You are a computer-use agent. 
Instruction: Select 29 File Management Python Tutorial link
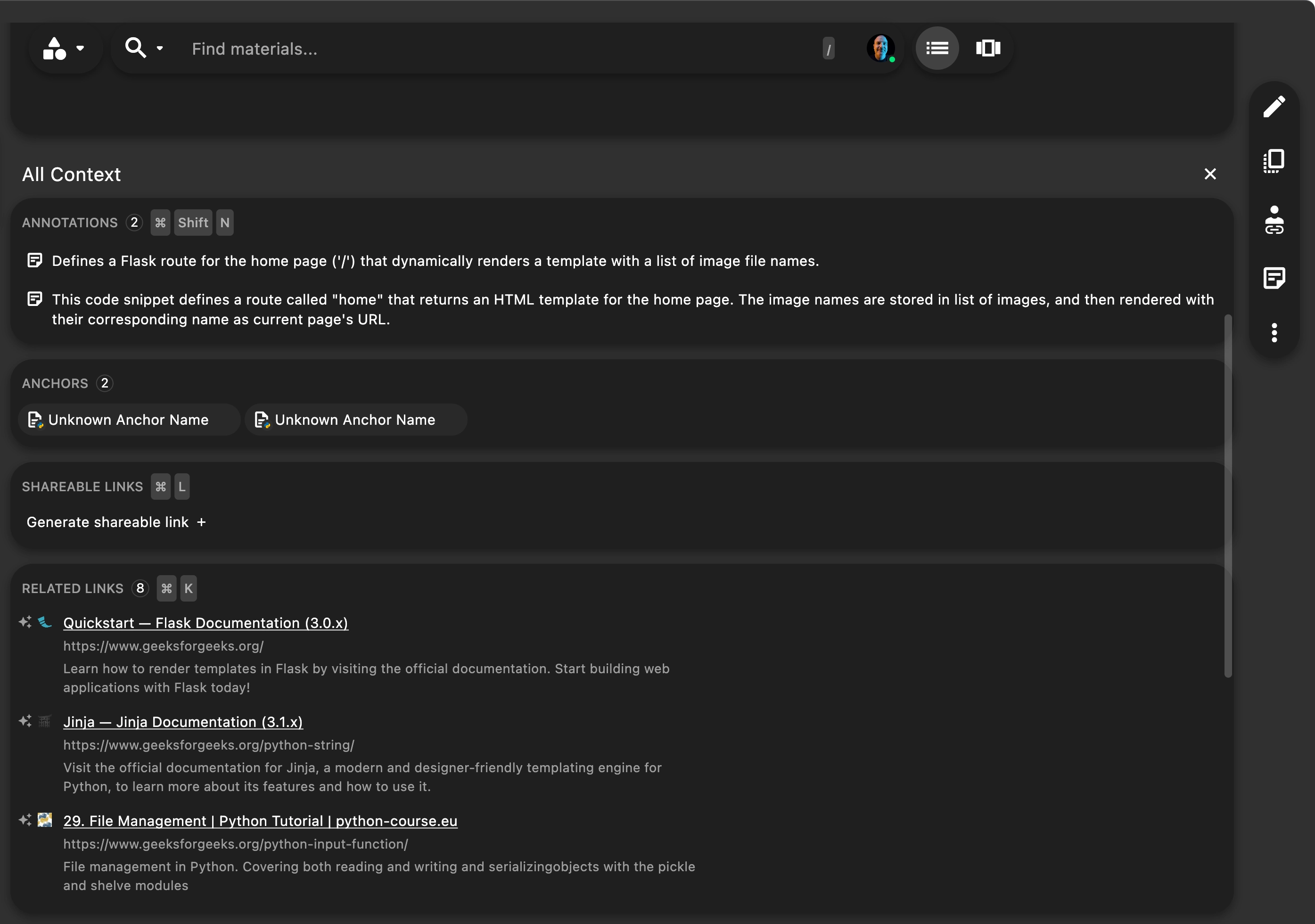(260, 821)
